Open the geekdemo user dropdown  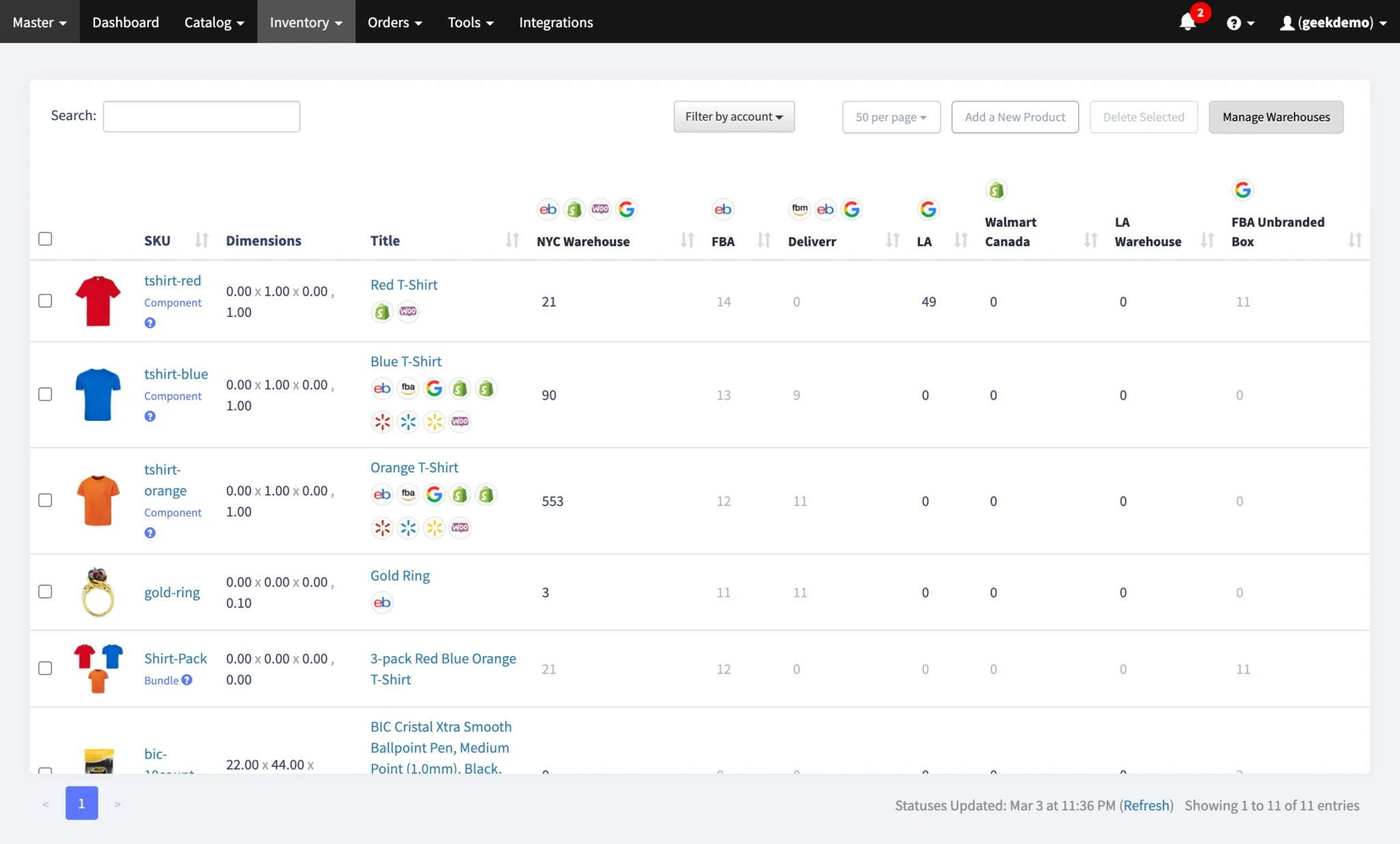pos(1333,23)
